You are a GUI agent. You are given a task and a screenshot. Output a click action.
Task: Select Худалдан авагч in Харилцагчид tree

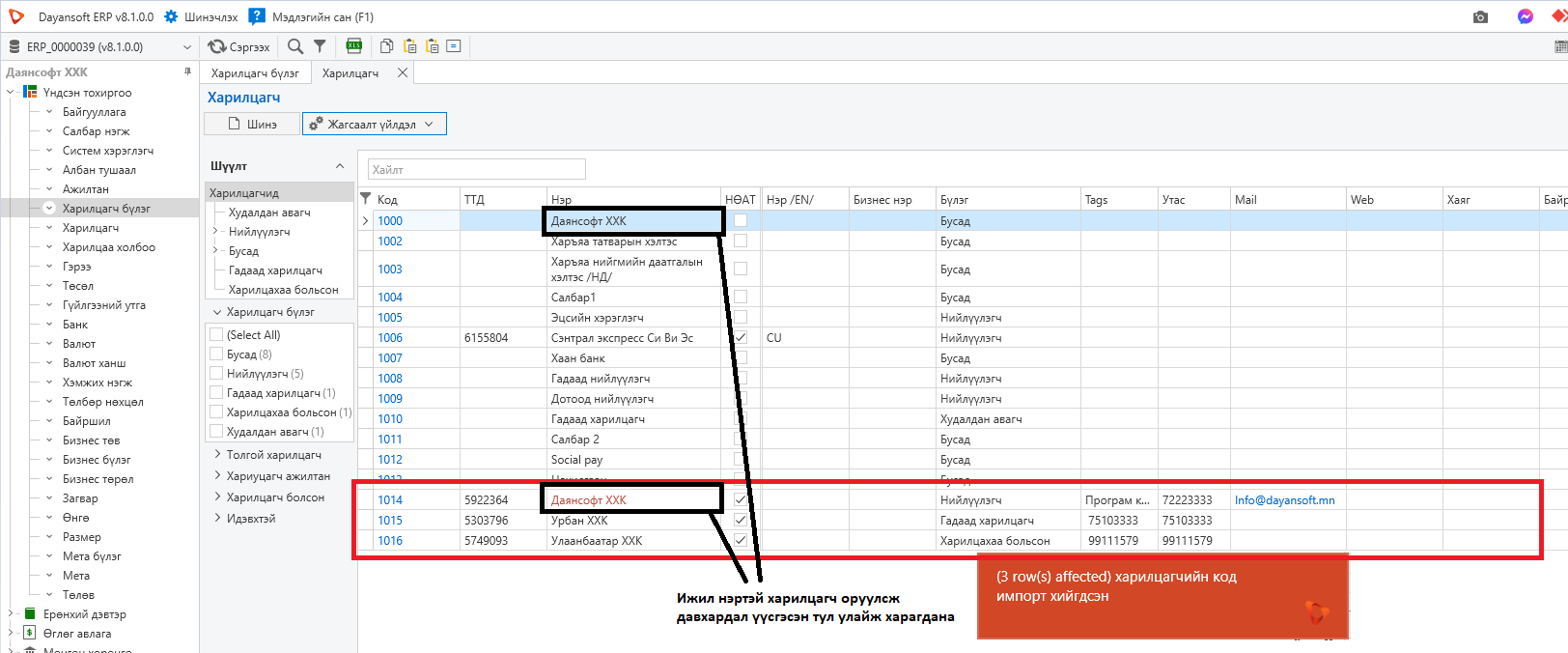pyautogui.click(x=269, y=213)
